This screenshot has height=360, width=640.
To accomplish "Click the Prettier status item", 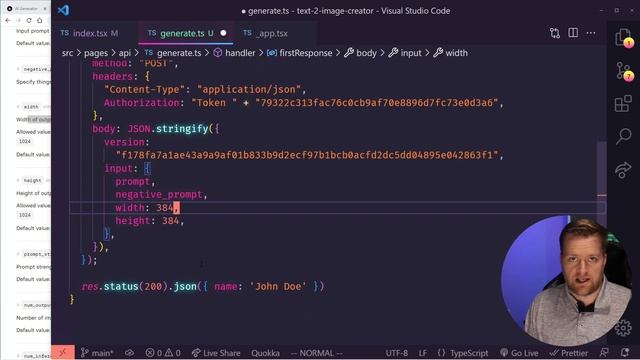I will pyautogui.click(x=569, y=353).
